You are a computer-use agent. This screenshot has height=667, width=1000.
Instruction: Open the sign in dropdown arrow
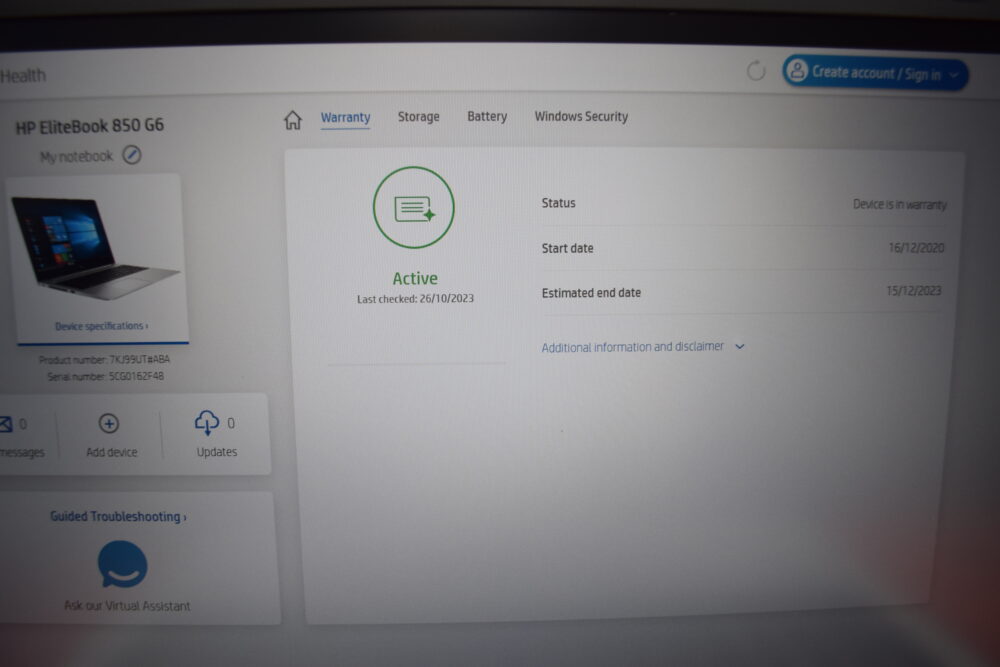954,75
